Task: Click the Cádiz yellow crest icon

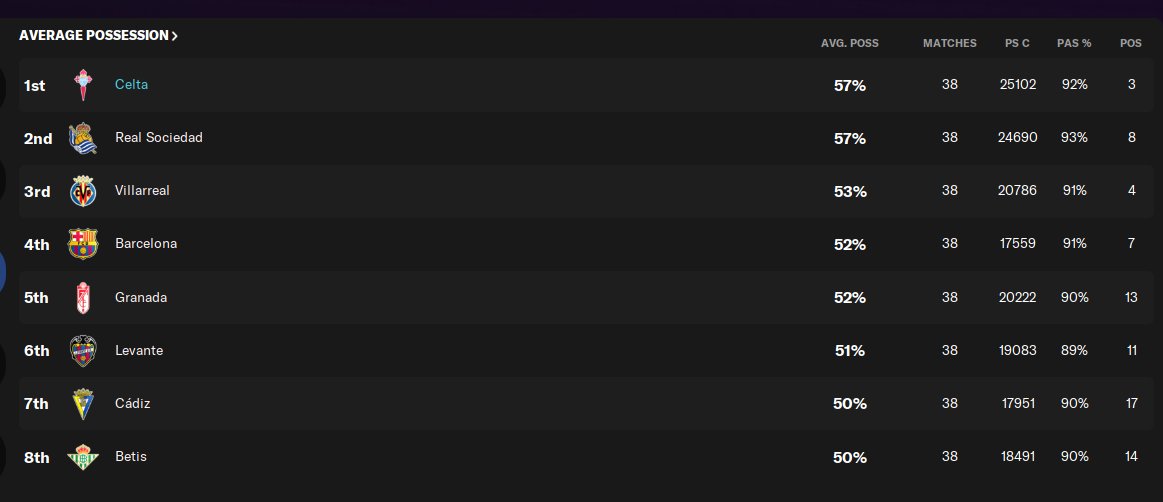Action: coord(83,404)
